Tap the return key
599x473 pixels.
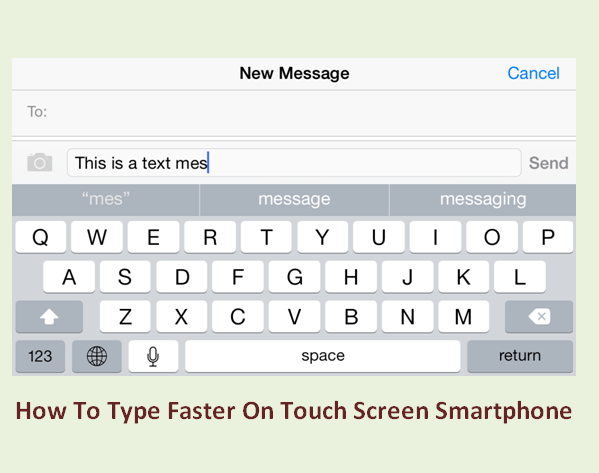point(520,356)
